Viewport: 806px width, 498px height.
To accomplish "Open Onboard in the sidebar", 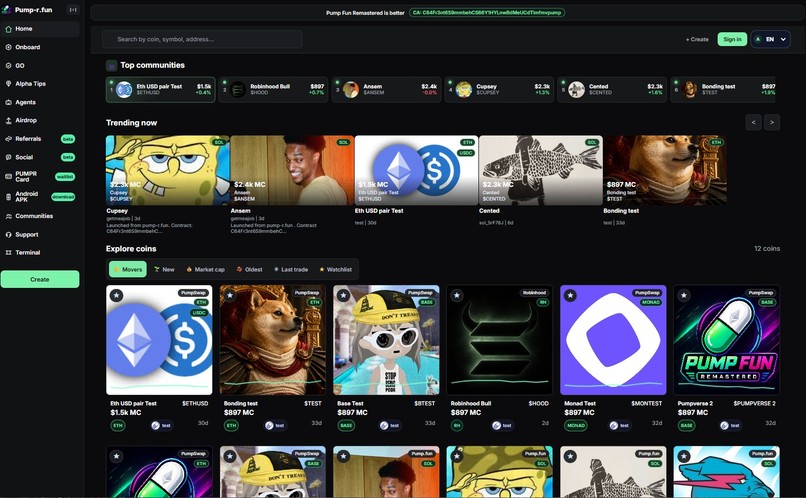I will tap(40, 47).
